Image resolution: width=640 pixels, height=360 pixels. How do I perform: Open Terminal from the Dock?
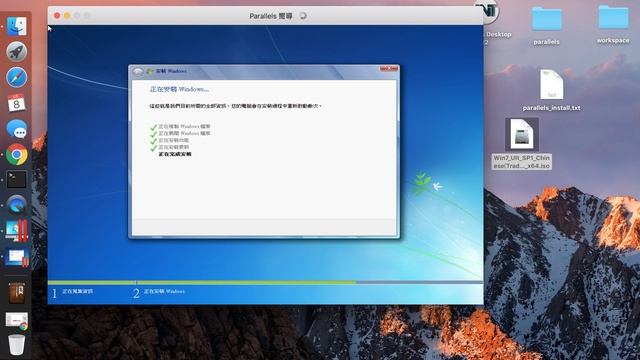click(x=17, y=180)
